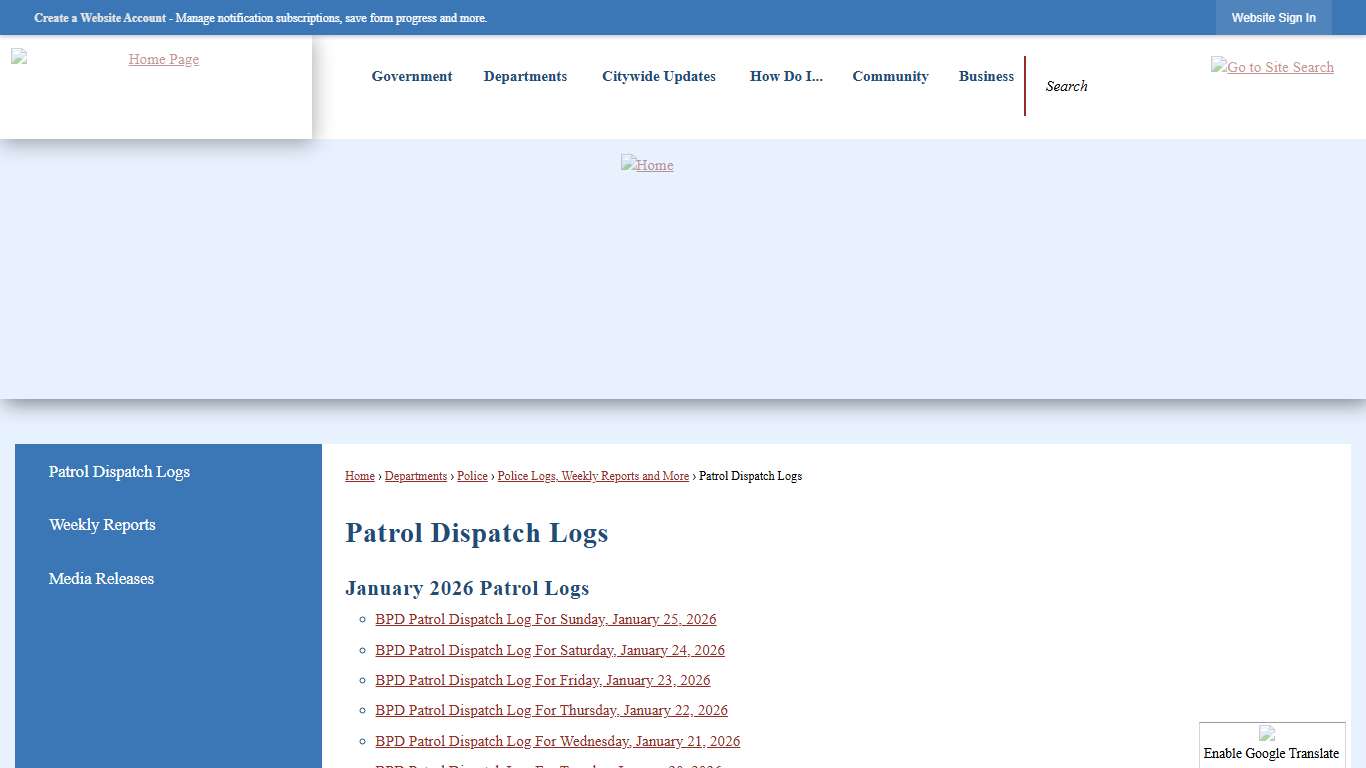This screenshot has height=768, width=1366.
Task: Open the Government menu
Action: (x=411, y=76)
